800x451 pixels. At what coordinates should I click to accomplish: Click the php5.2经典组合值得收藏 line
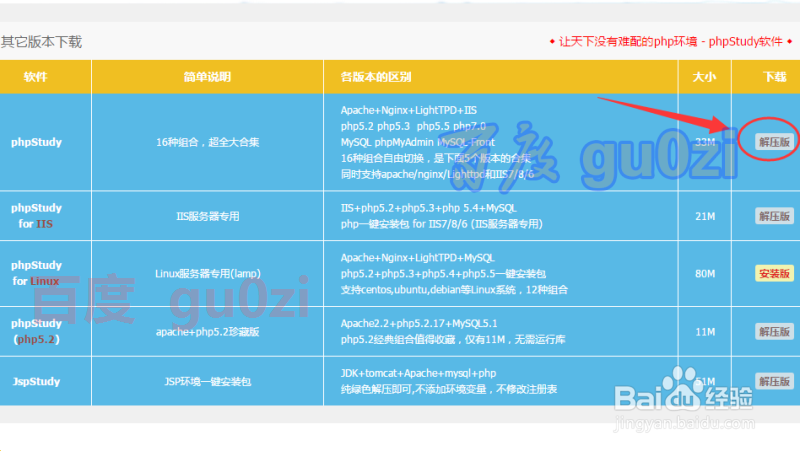tap(453, 340)
